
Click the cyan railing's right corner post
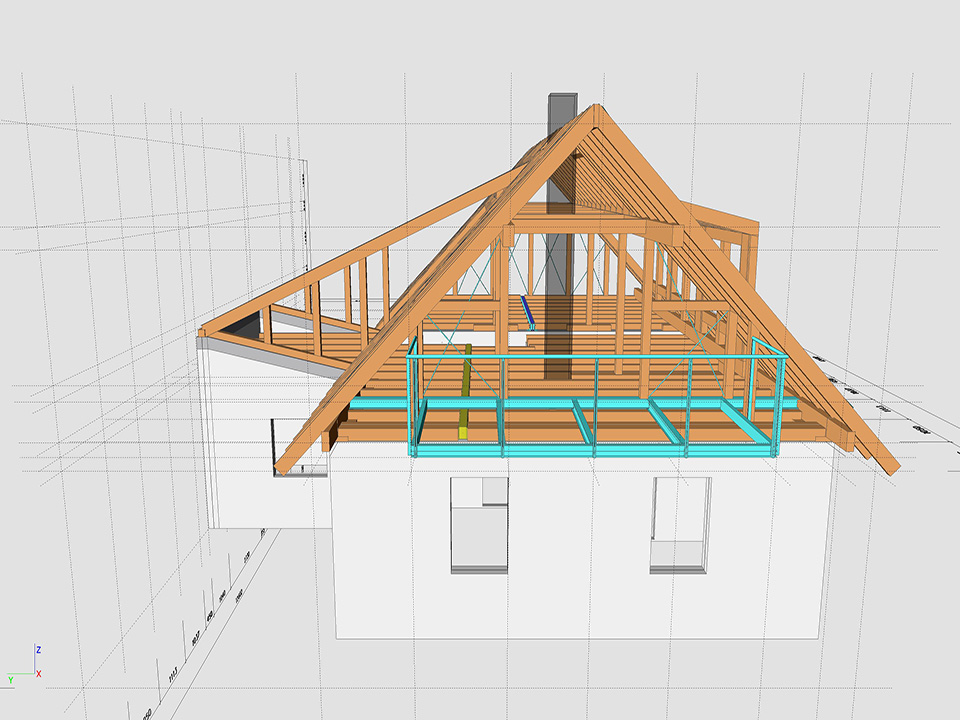(778, 400)
